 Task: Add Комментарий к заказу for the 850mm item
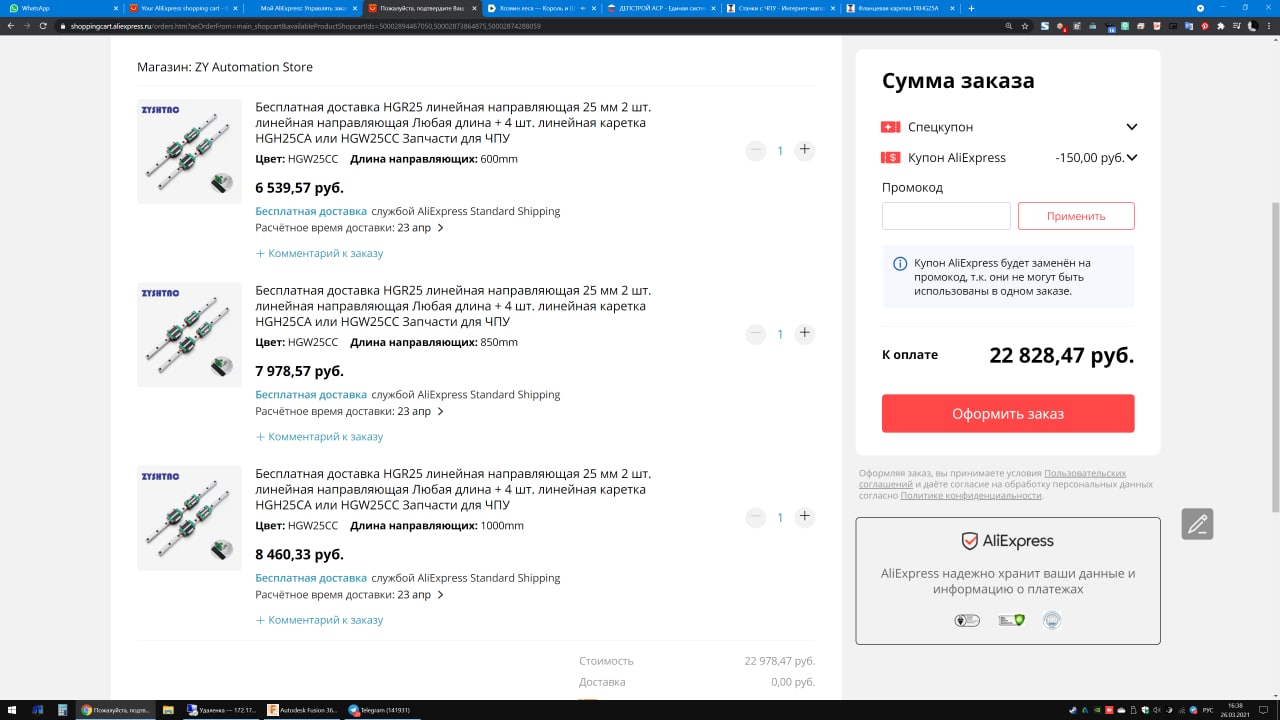[319, 436]
